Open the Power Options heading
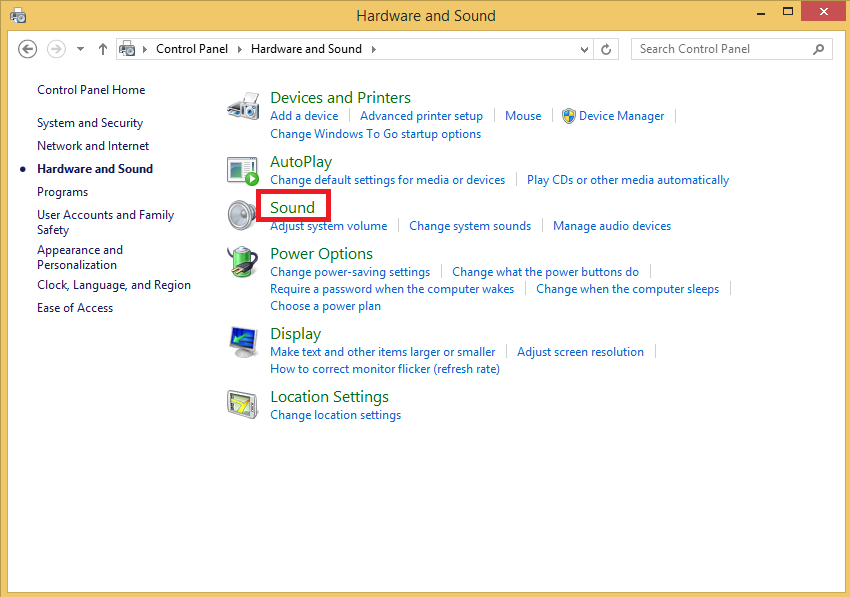 click(x=321, y=254)
